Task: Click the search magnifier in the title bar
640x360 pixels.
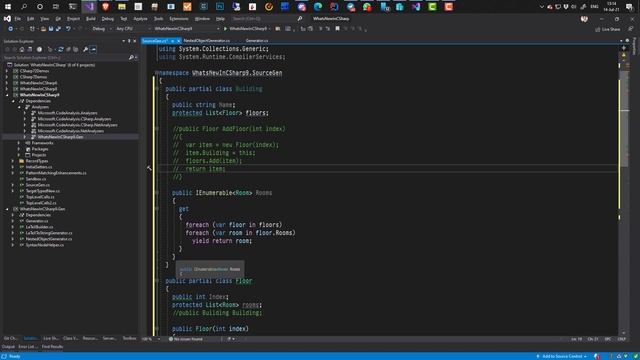Action: click(300, 19)
